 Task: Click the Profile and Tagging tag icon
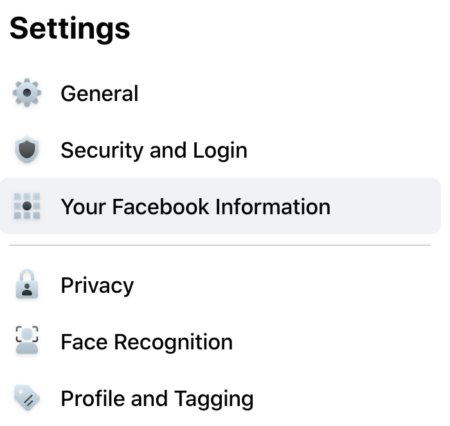coord(27,398)
